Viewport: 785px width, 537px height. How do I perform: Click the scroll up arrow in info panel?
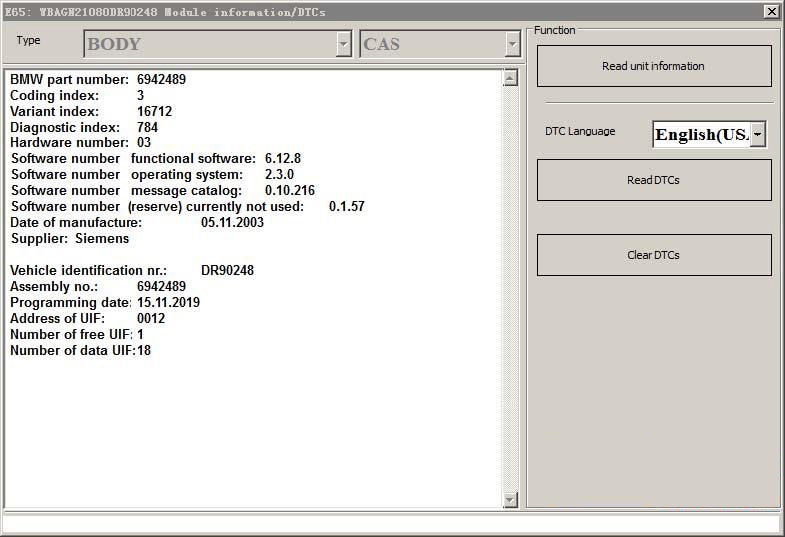pos(510,78)
